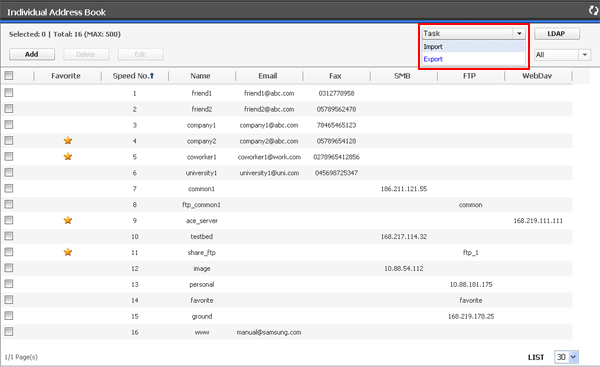Image resolution: width=600 pixels, height=367 pixels.
Task: Sort by Fax column header
Action: [x=335, y=76]
